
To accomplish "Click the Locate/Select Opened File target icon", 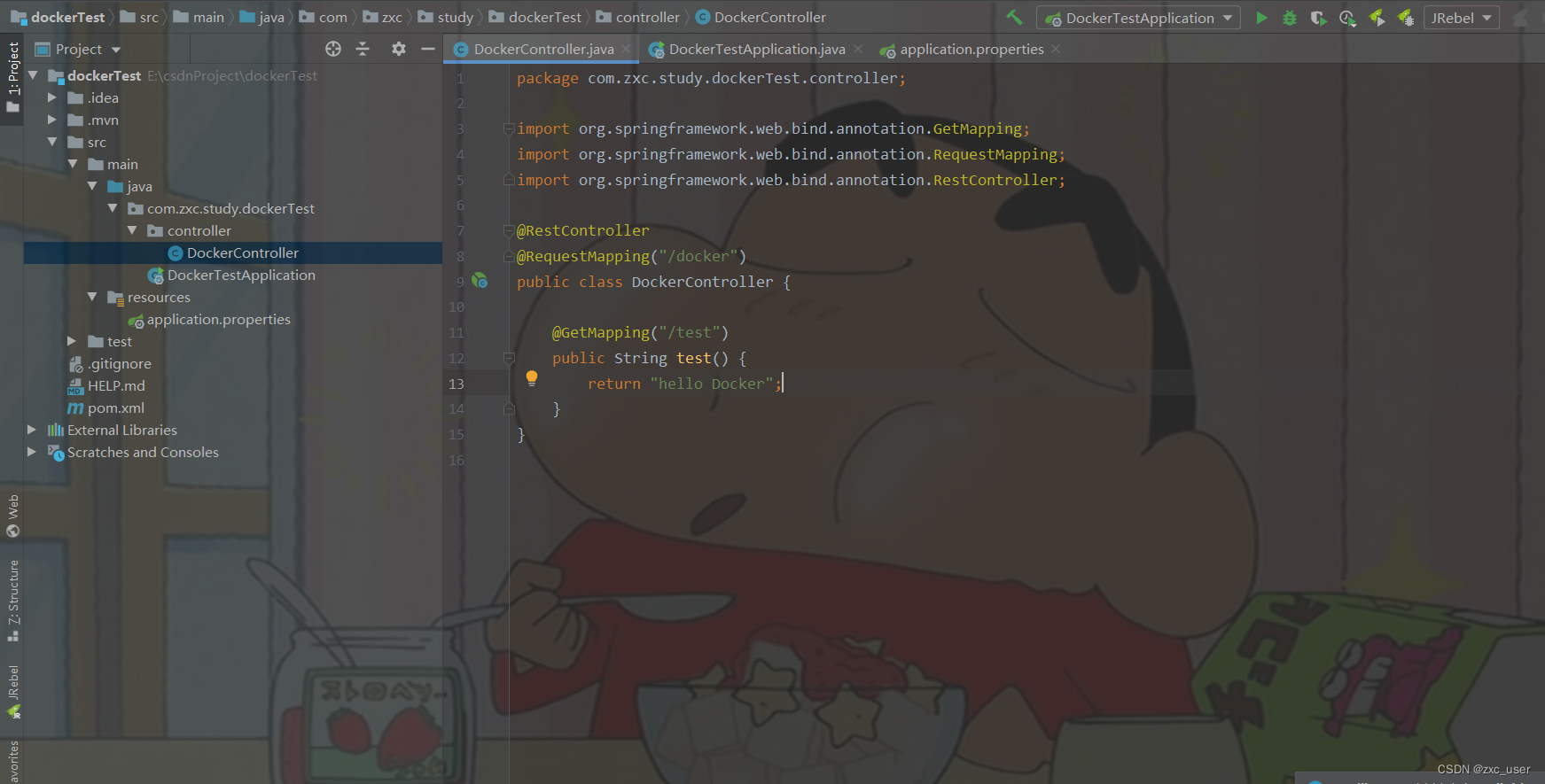I will click(333, 49).
